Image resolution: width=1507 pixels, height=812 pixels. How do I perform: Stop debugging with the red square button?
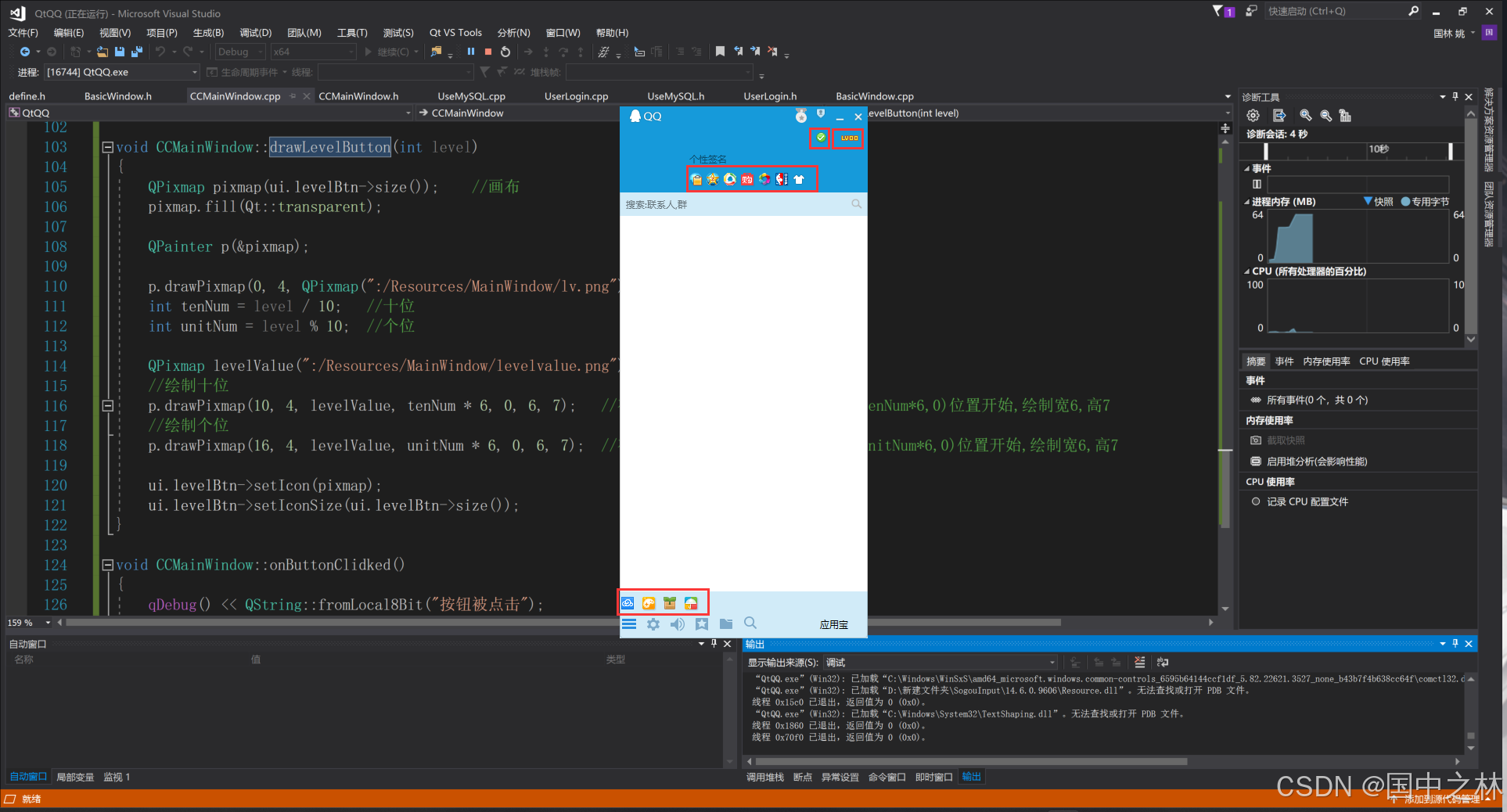(x=488, y=52)
